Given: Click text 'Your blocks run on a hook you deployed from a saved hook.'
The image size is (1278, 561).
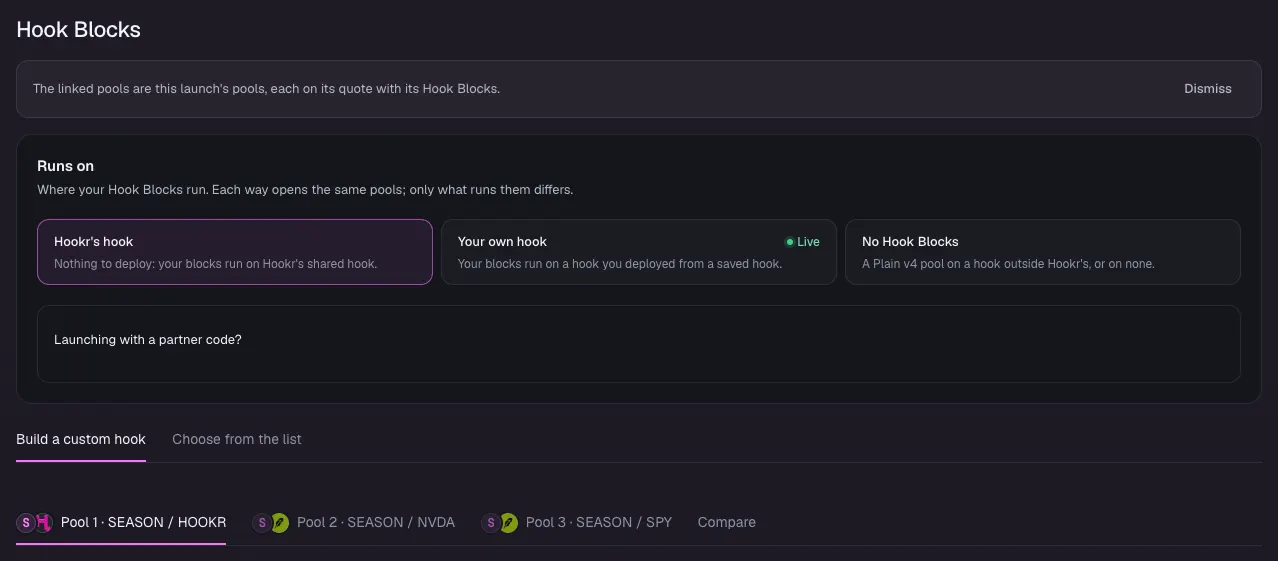Looking at the screenshot, I should (x=620, y=264).
